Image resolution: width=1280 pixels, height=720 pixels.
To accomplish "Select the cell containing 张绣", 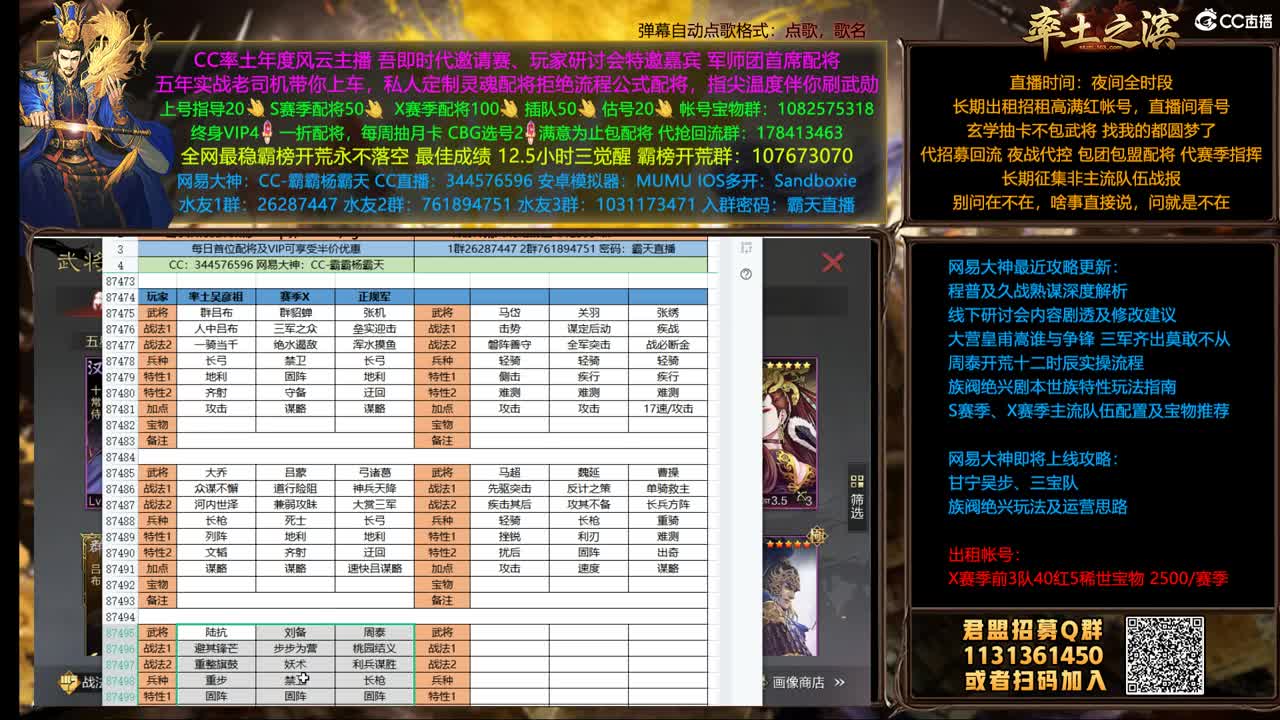I will click(x=668, y=313).
